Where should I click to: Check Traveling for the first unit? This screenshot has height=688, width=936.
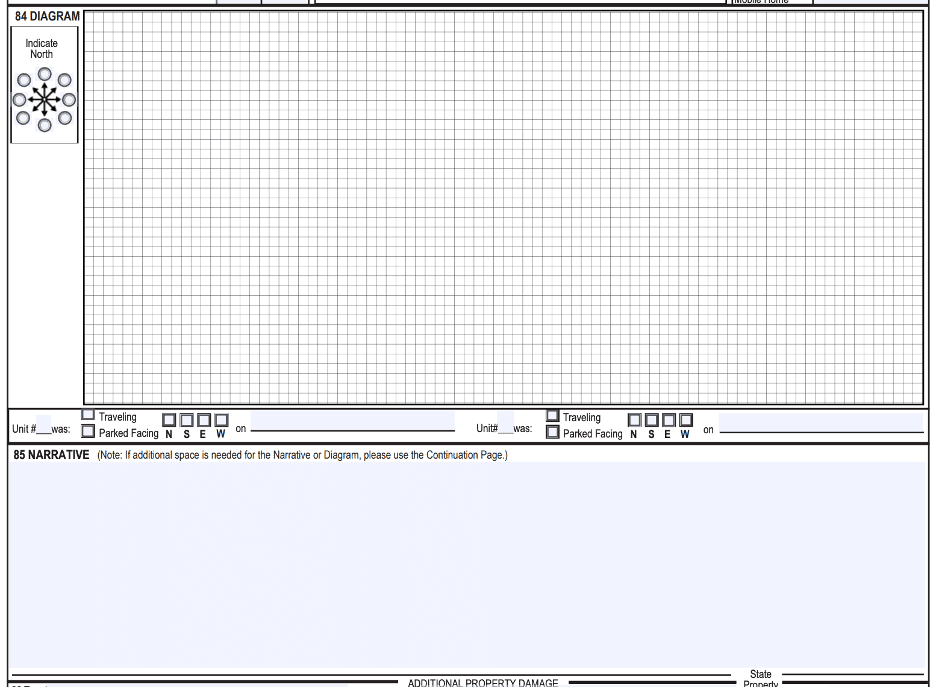[88, 415]
